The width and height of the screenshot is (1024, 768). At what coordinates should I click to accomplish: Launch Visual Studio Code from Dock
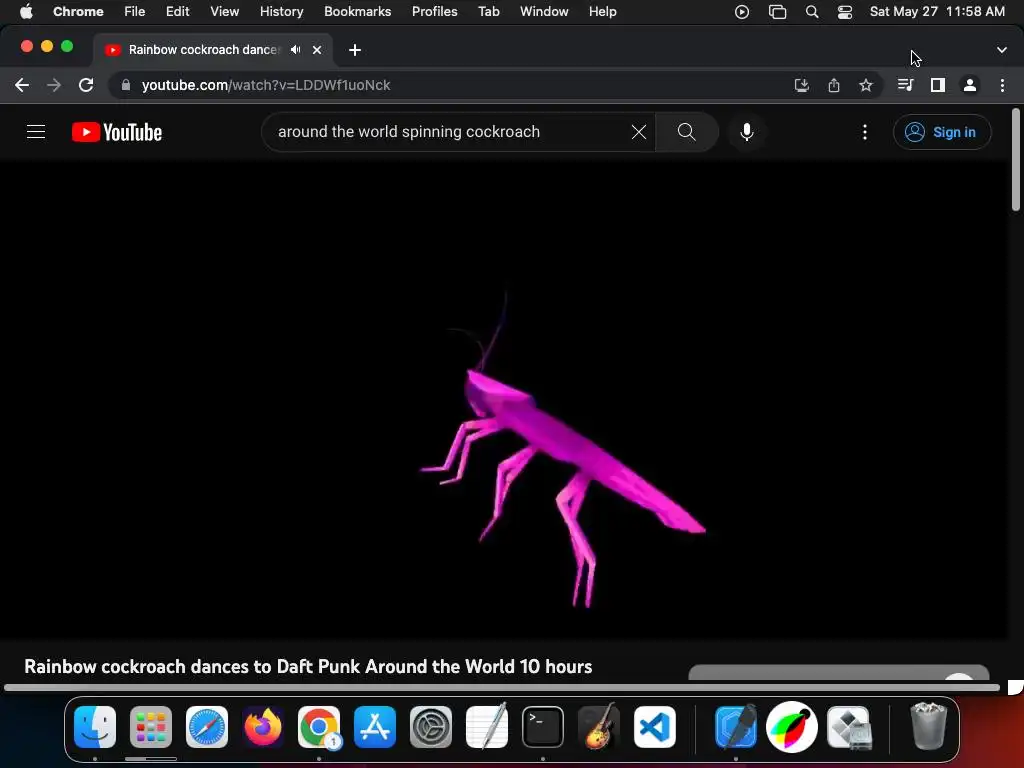pyautogui.click(x=654, y=727)
